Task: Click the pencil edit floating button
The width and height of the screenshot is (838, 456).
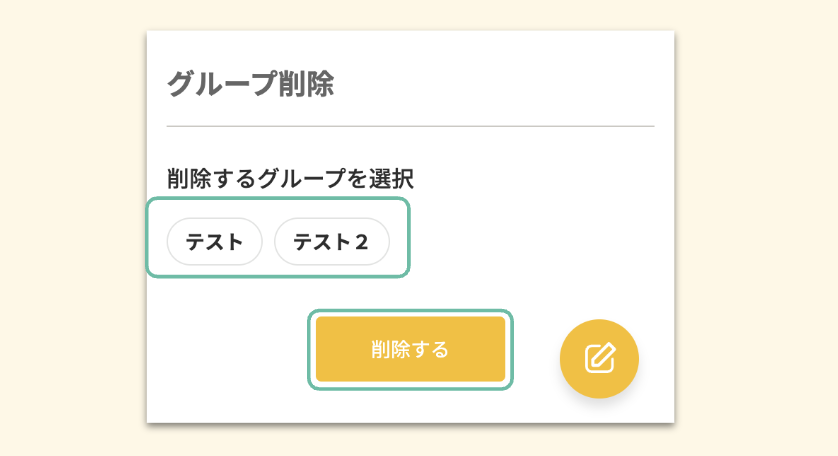Action: point(599,358)
